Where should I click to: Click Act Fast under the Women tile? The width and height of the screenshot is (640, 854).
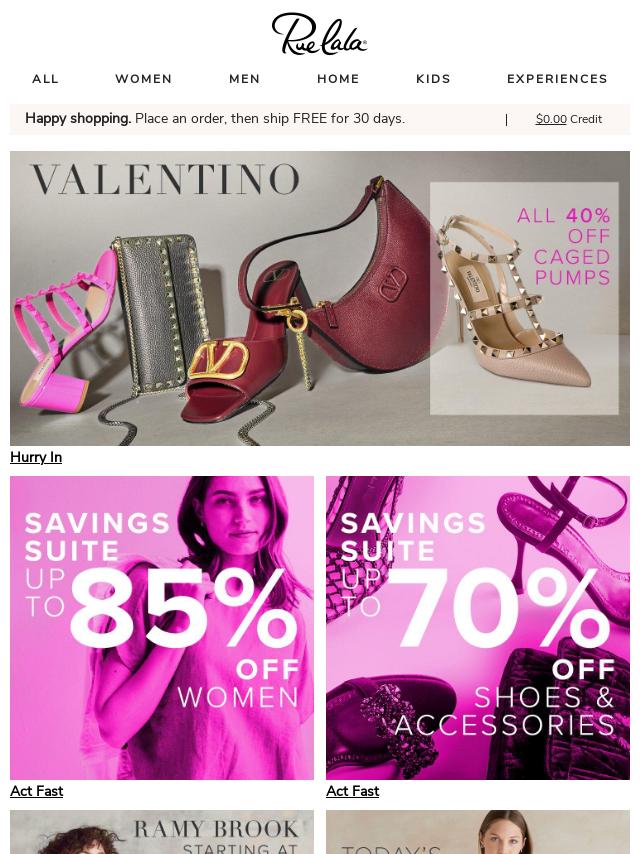coord(36,791)
